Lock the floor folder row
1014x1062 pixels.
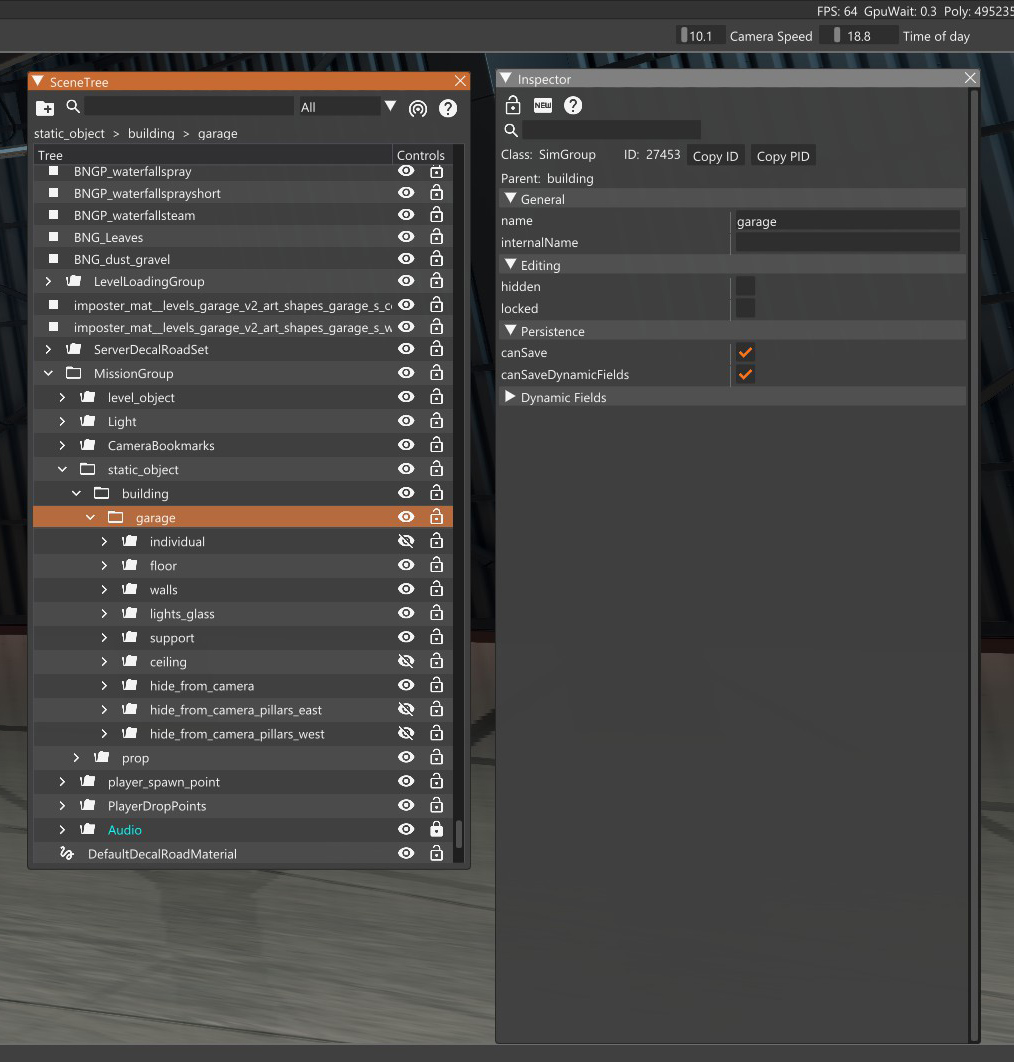point(436,565)
